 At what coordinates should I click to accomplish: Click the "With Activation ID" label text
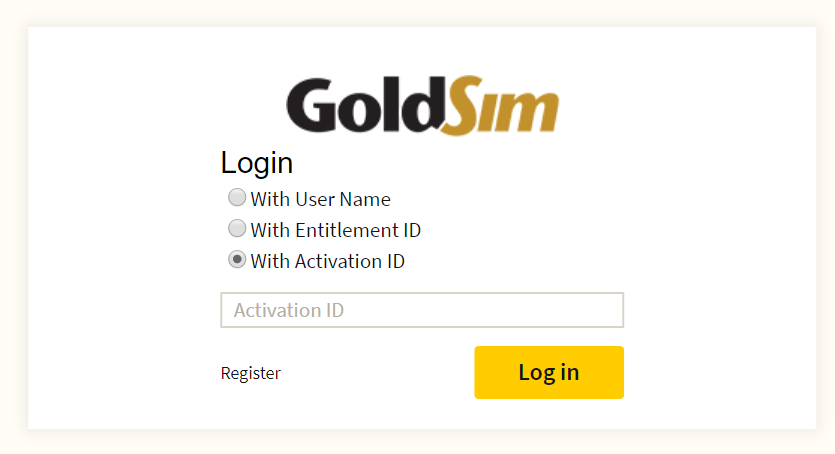(328, 261)
